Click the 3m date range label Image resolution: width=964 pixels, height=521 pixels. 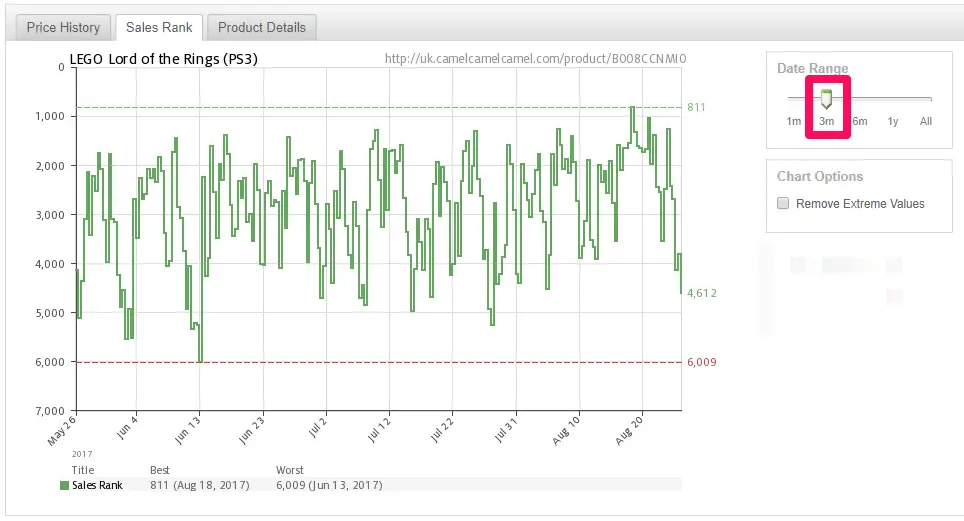coord(826,121)
